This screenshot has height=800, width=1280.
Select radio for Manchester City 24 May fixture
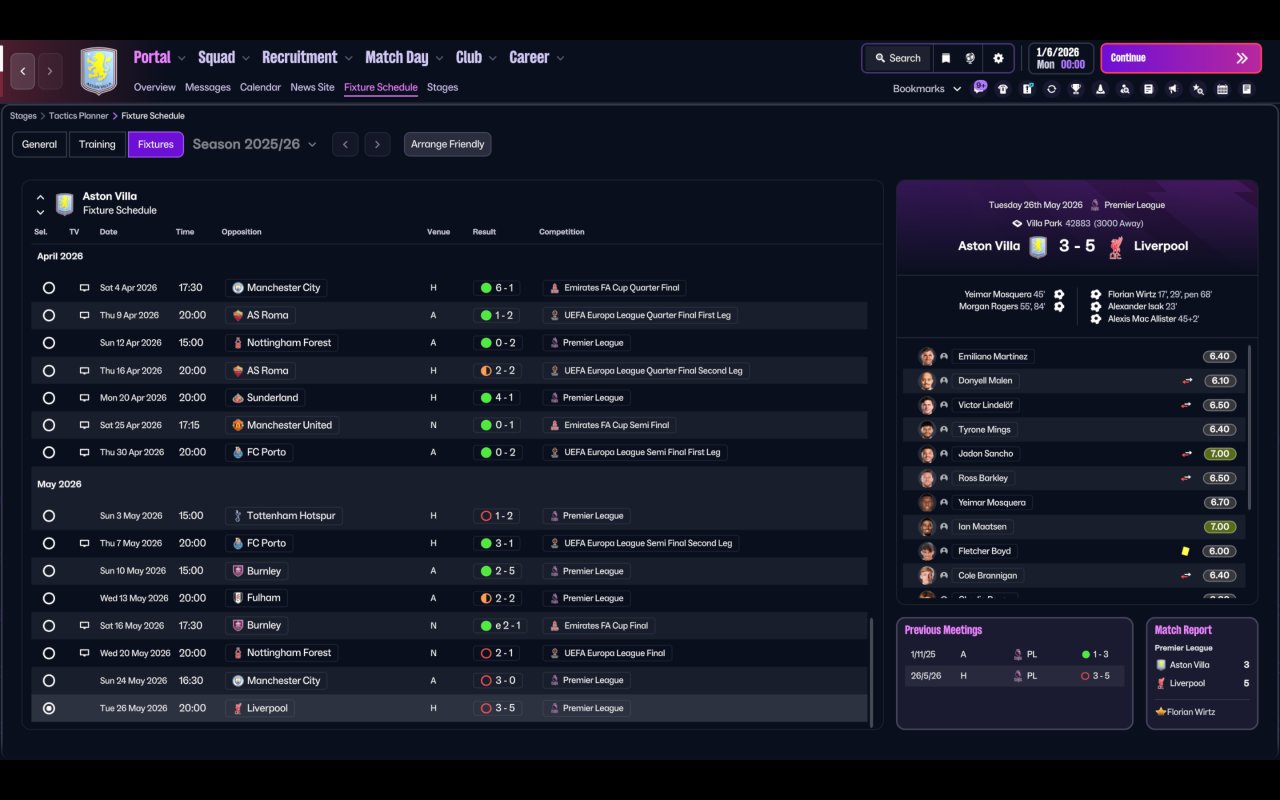tap(49, 681)
